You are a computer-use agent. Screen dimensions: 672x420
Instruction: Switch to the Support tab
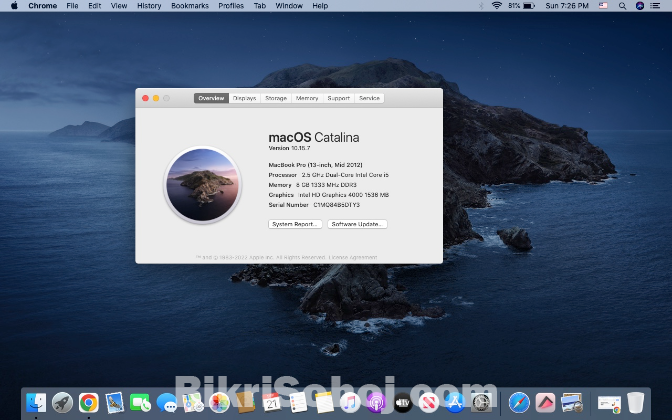point(339,98)
